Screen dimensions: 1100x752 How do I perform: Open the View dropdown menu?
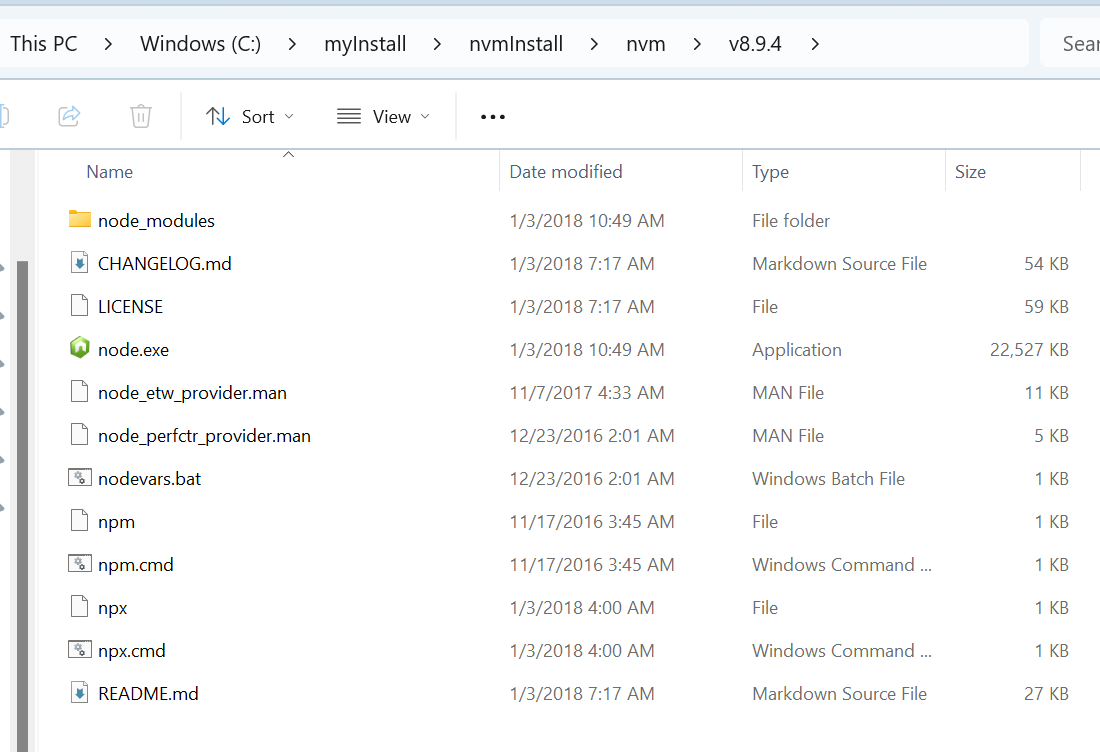[383, 116]
